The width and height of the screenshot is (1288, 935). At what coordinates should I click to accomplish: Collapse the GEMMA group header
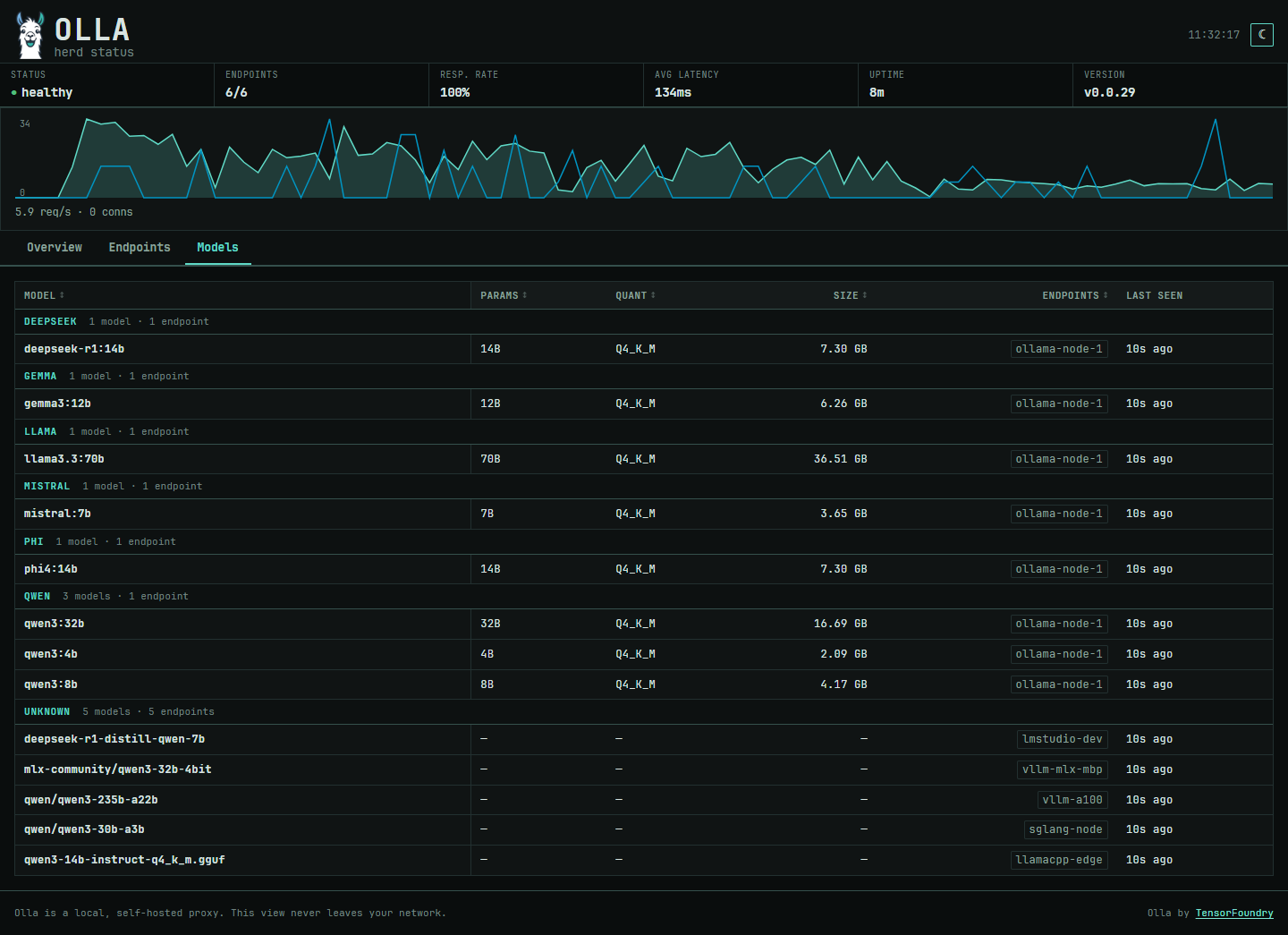(644, 377)
